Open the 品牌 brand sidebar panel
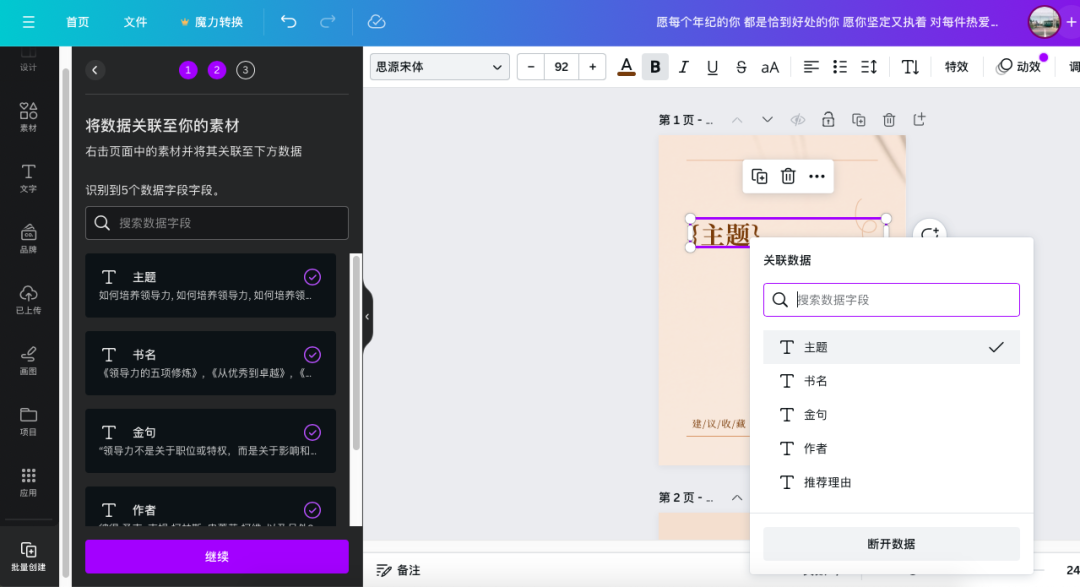Viewport: 1080px width, 587px height. click(28, 238)
